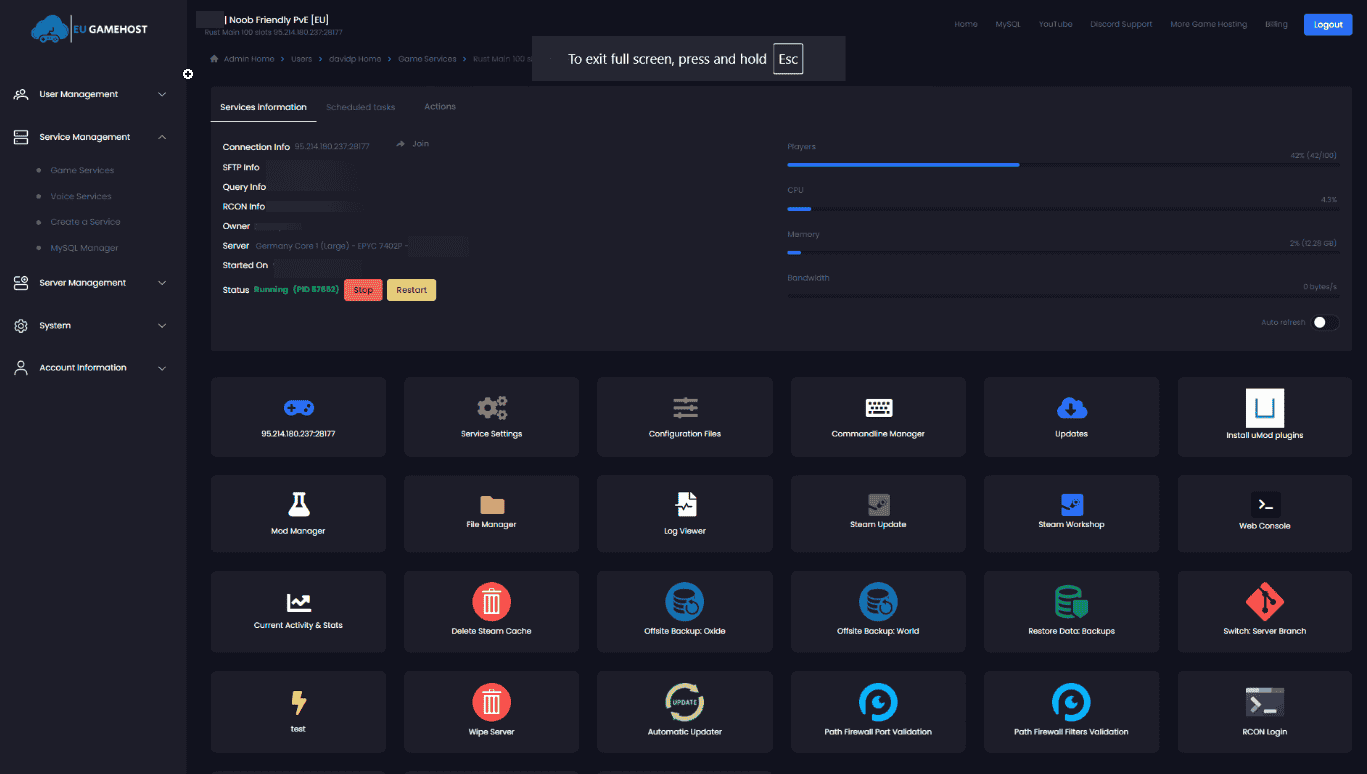The width and height of the screenshot is (1367, 774).
Task: Click Delete Steam Cache trash icon
Action: point(492,602)
